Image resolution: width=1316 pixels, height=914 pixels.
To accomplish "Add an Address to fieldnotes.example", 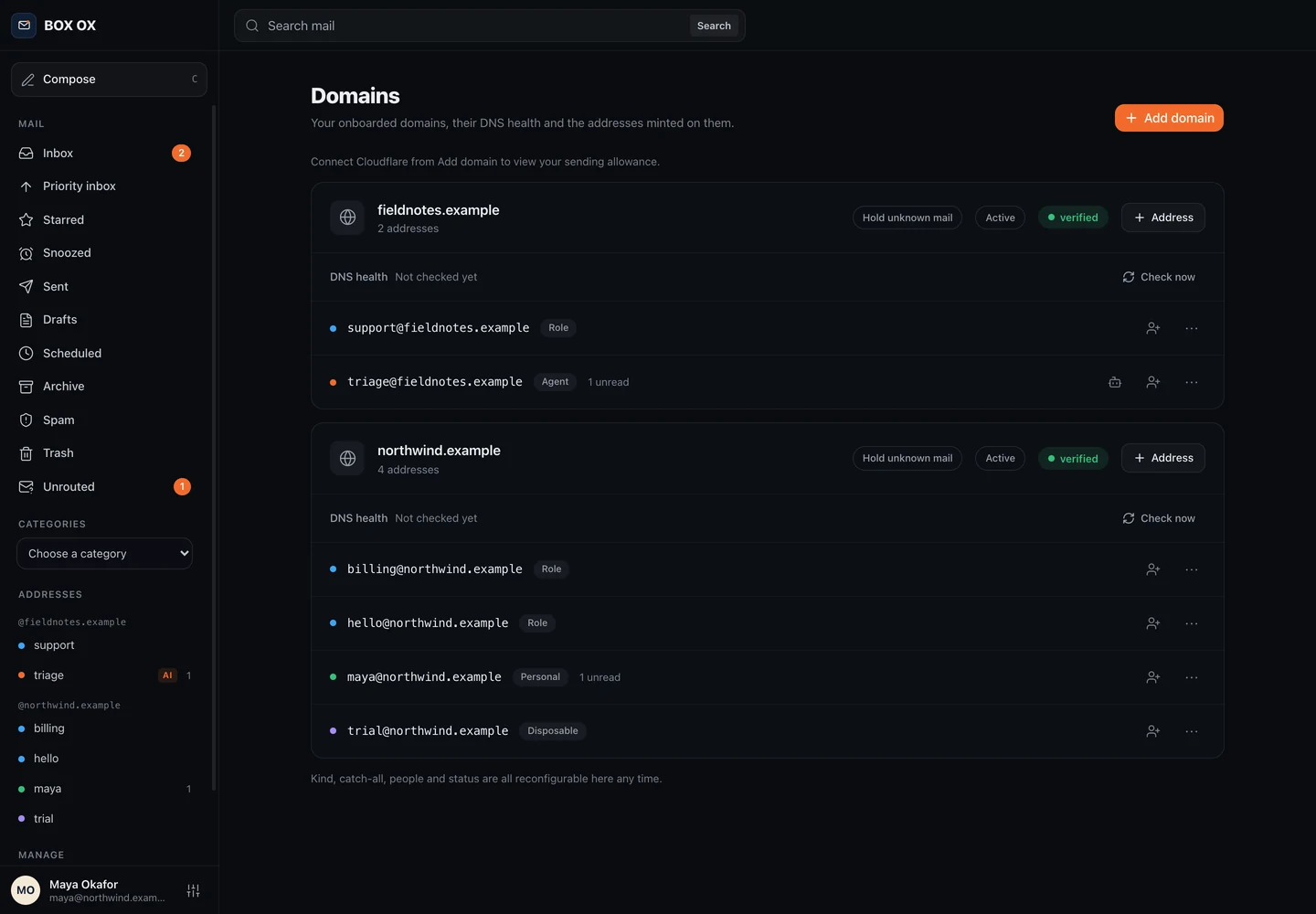I will [1162, 218].
